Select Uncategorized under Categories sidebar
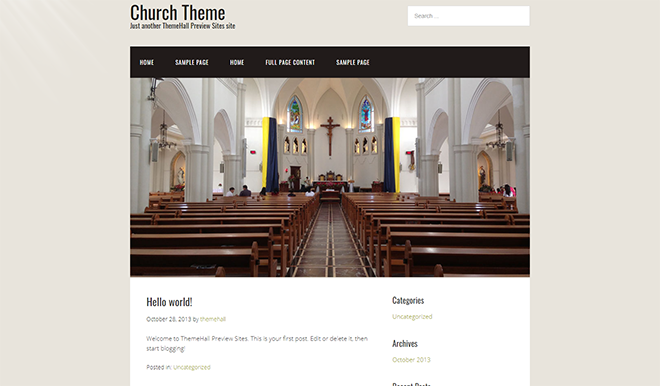Screen dimensions: 660x386 point(412,317)
